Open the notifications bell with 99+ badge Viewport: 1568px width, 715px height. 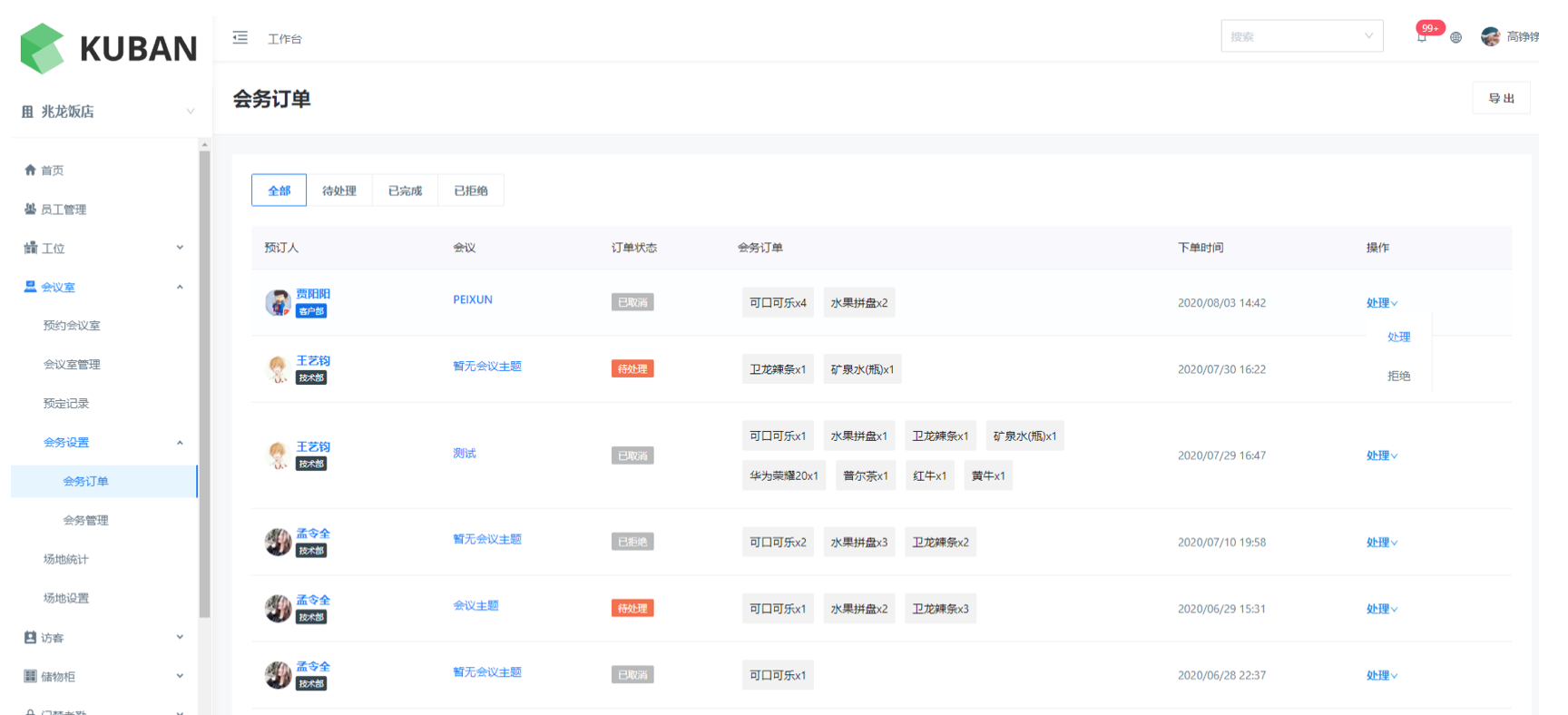(x=1422, y=37)
